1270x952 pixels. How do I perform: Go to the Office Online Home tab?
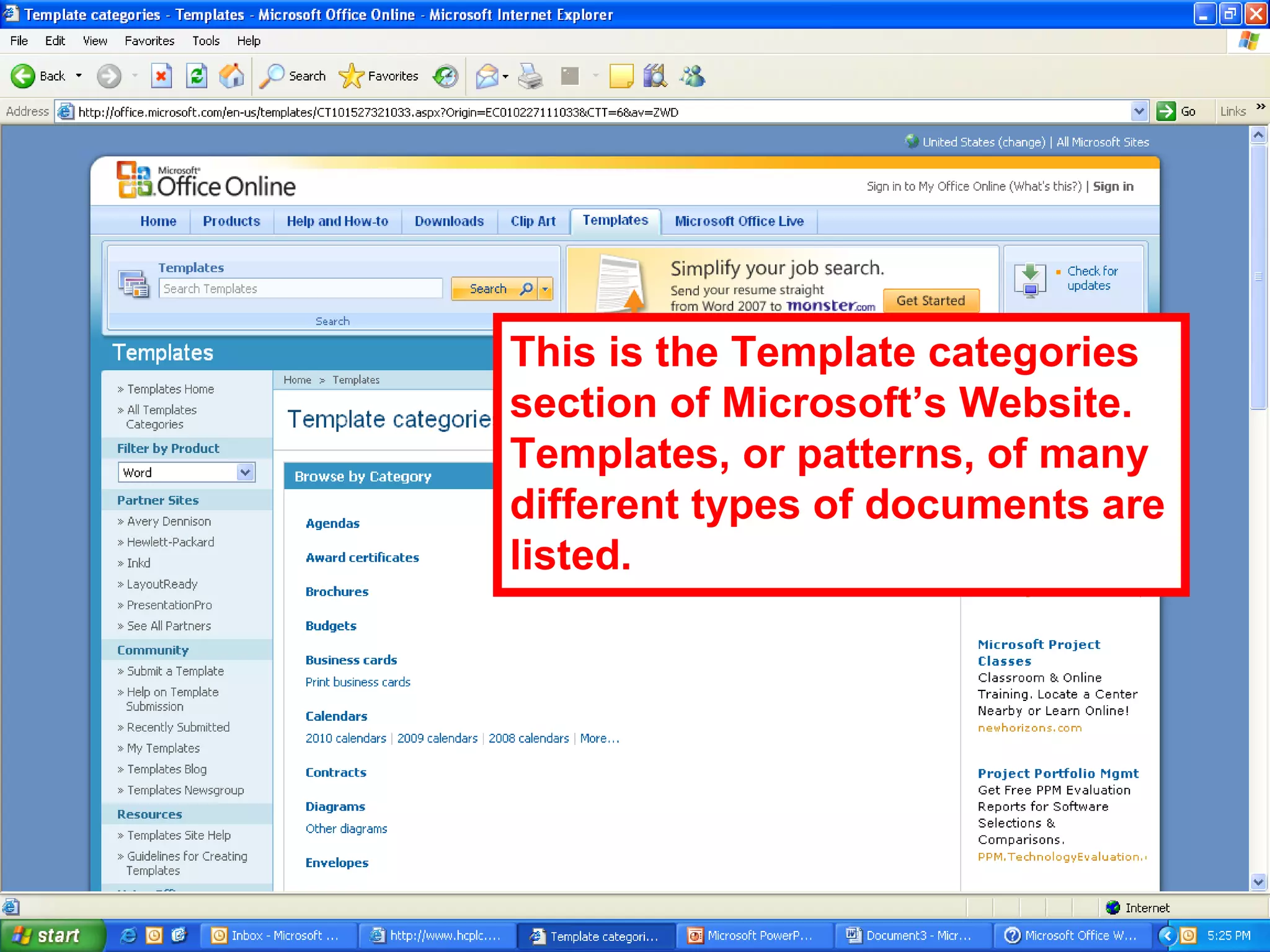158,221
